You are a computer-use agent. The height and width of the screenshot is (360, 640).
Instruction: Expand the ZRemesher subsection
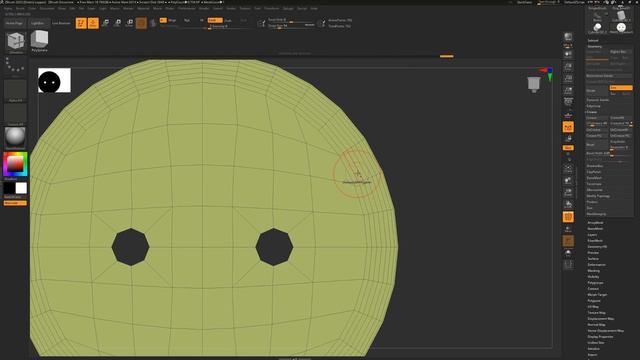coord(594,190)
